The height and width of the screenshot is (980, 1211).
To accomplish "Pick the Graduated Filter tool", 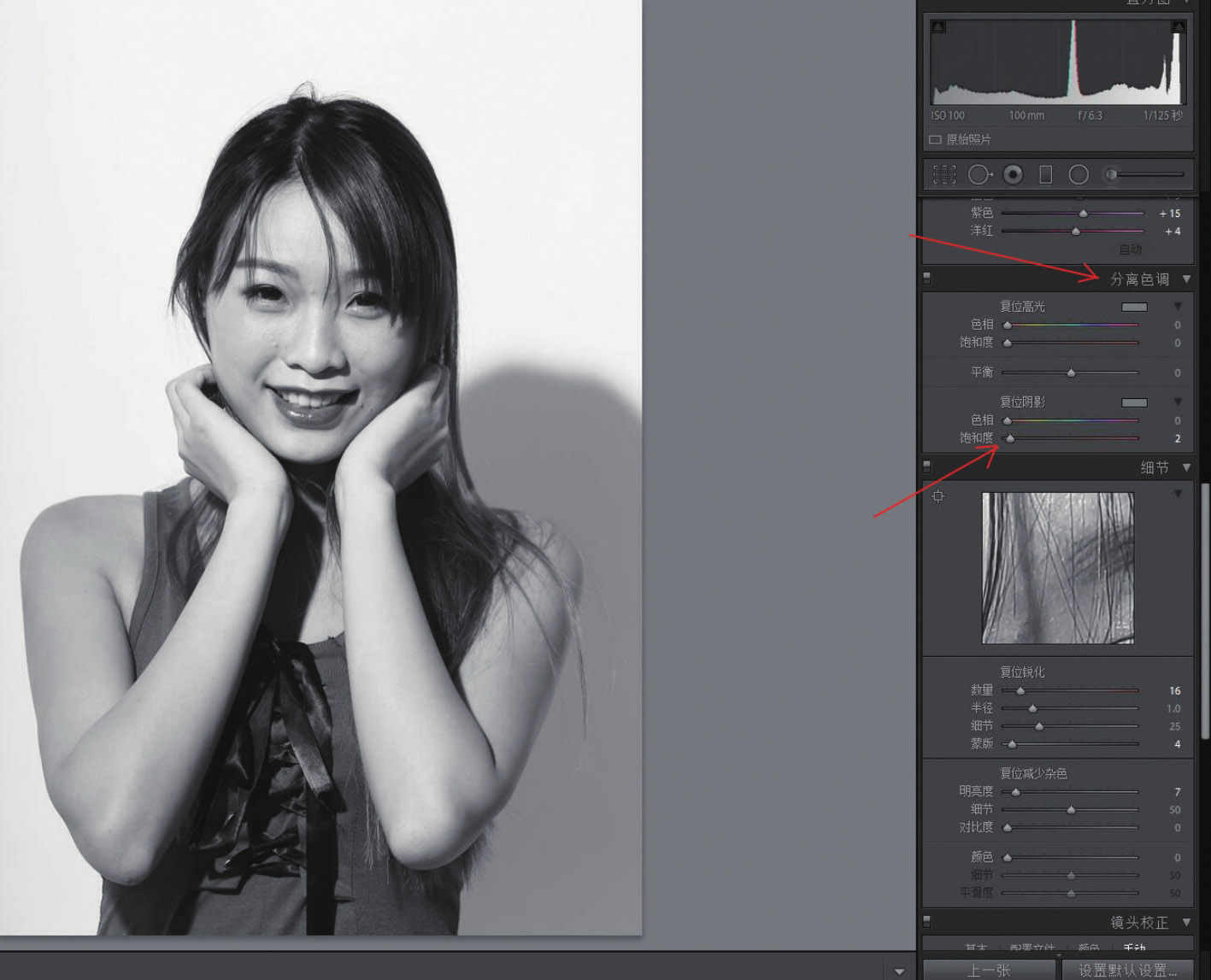I will [1046, 175].
